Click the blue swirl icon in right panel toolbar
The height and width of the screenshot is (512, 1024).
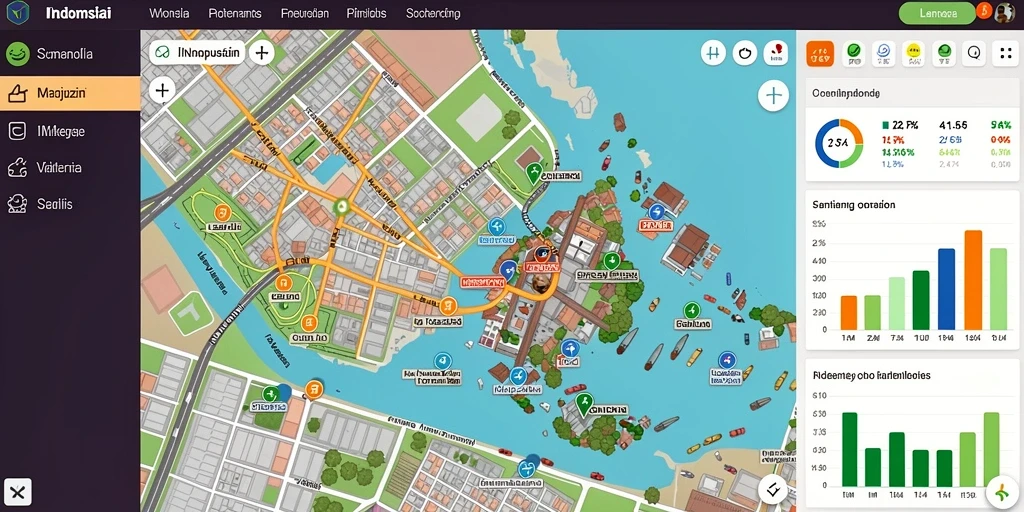pyautogui.click(x=883, y=54)
